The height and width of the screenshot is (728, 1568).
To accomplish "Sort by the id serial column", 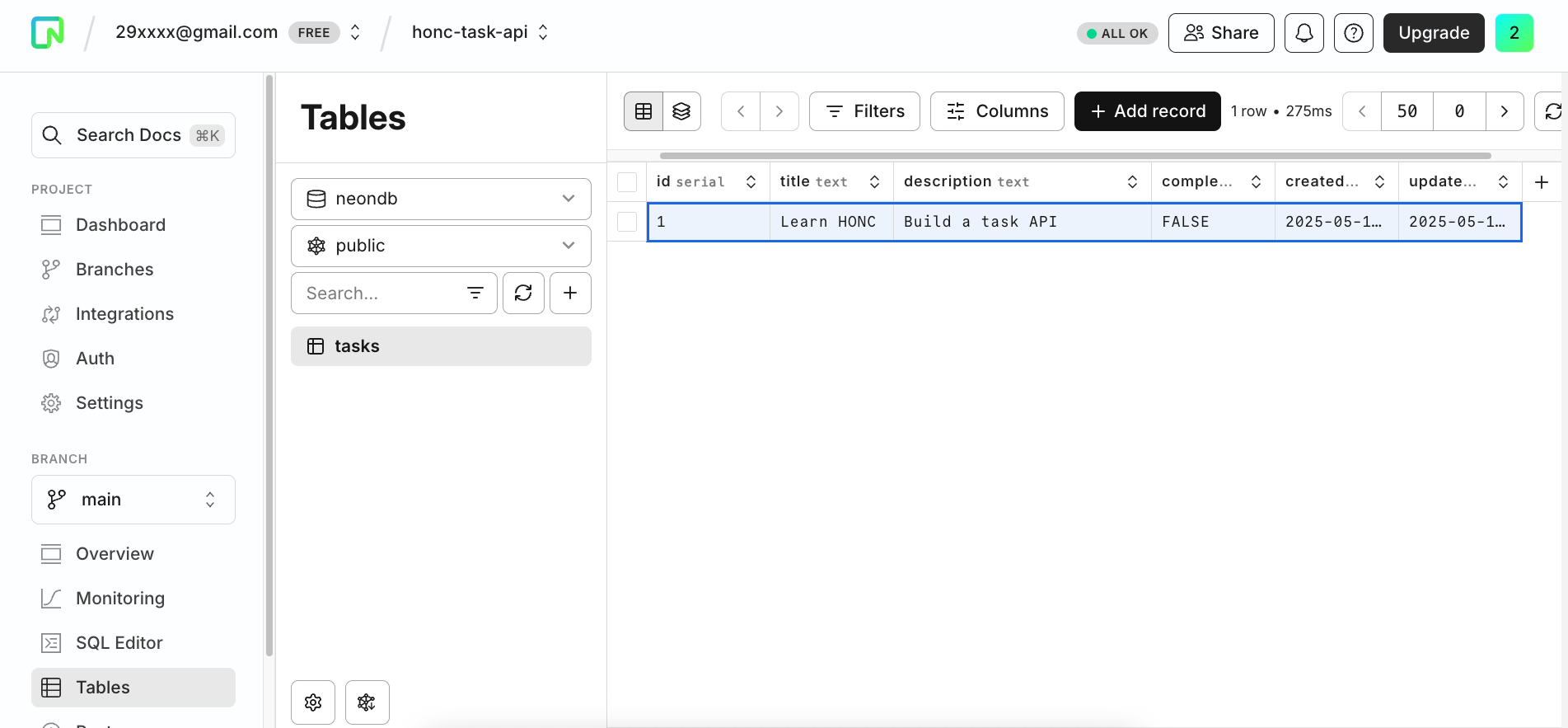I will click(751, 182).
